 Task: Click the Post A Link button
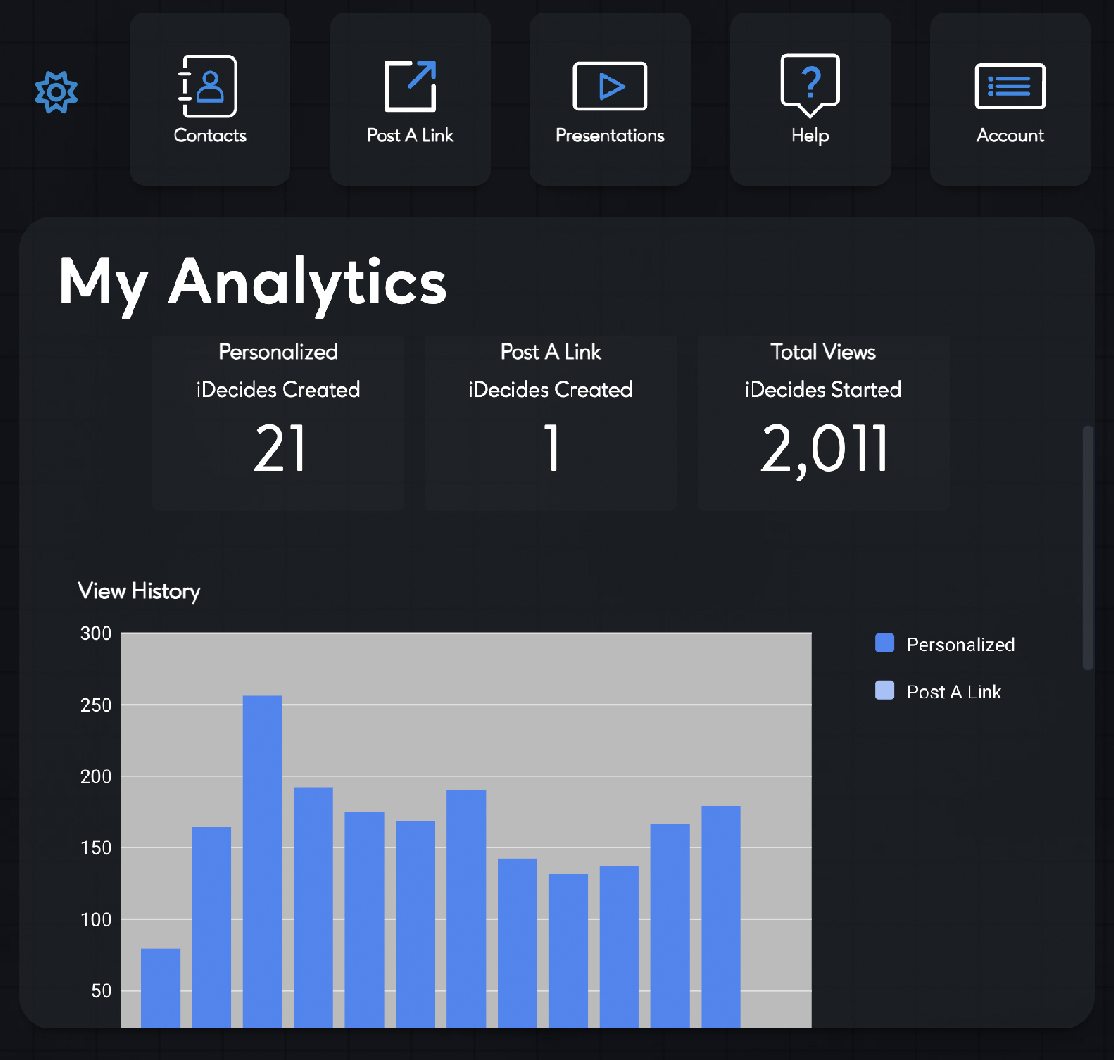tap(409, 98)
